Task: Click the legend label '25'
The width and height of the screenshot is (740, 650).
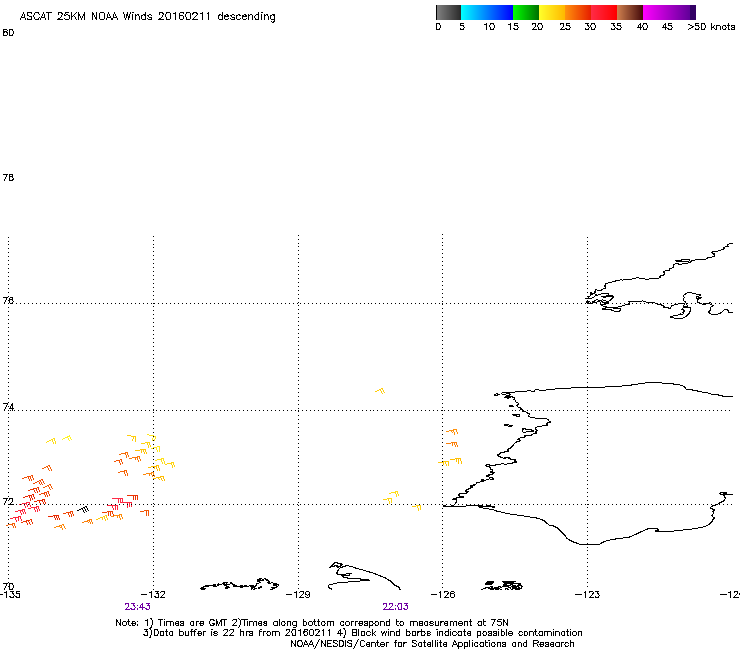Action: 565,27
